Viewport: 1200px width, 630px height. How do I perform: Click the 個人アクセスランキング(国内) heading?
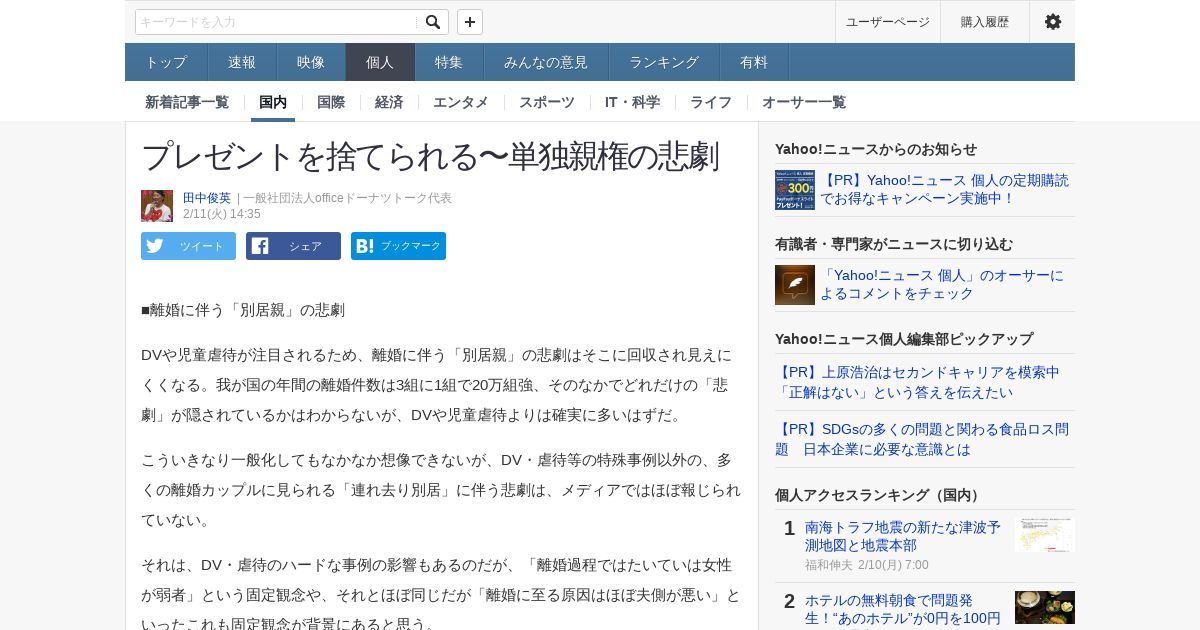[x=880, y=495]
